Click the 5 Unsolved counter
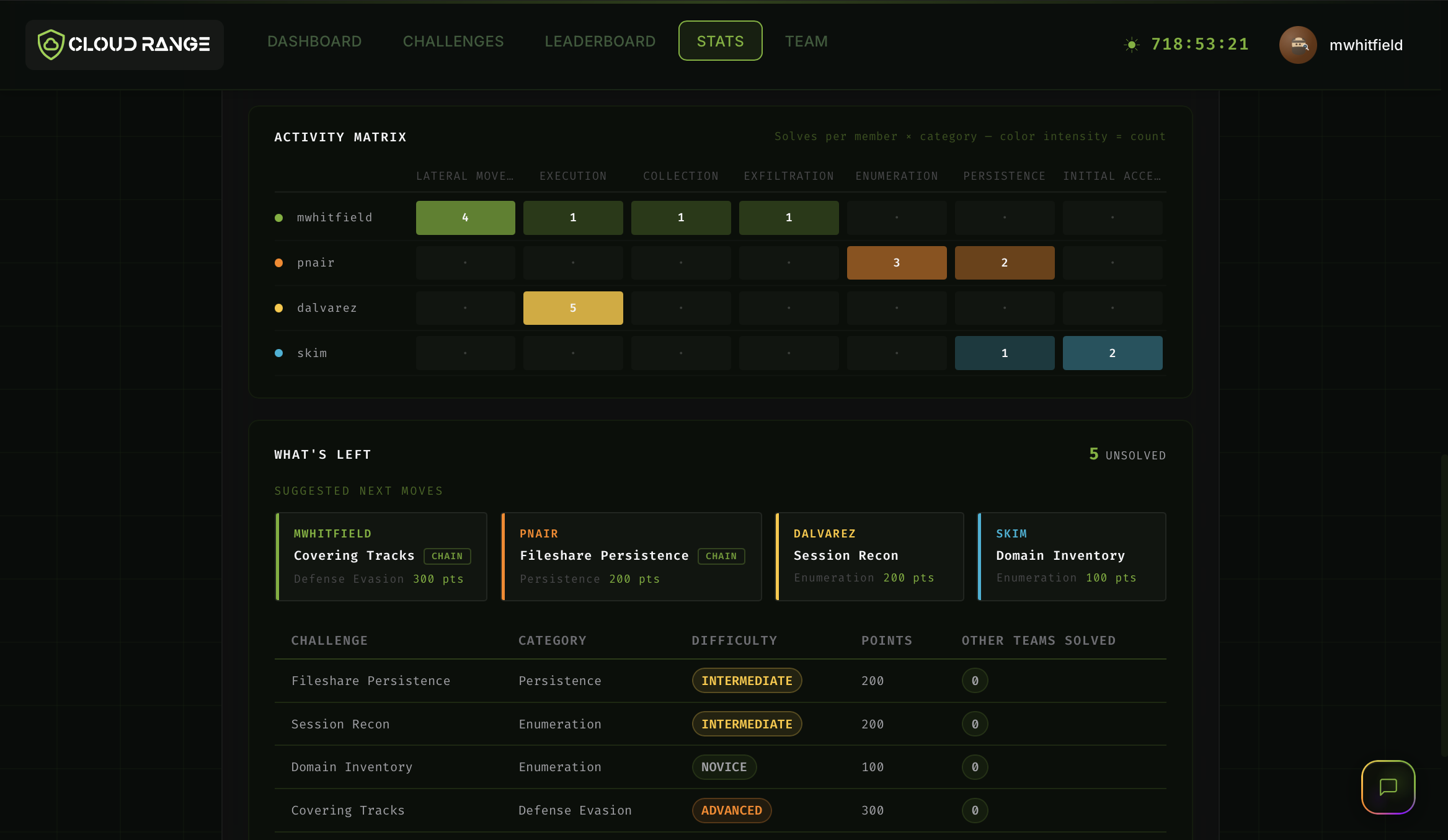 pyautogui.click(x=1127, y=454)
